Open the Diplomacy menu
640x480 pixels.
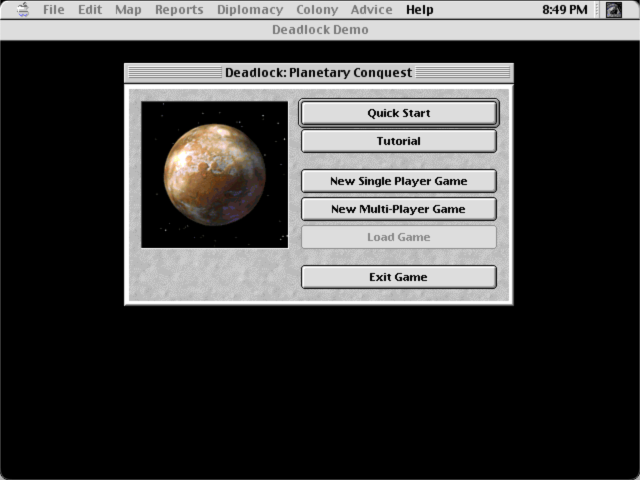coord(250,9)
